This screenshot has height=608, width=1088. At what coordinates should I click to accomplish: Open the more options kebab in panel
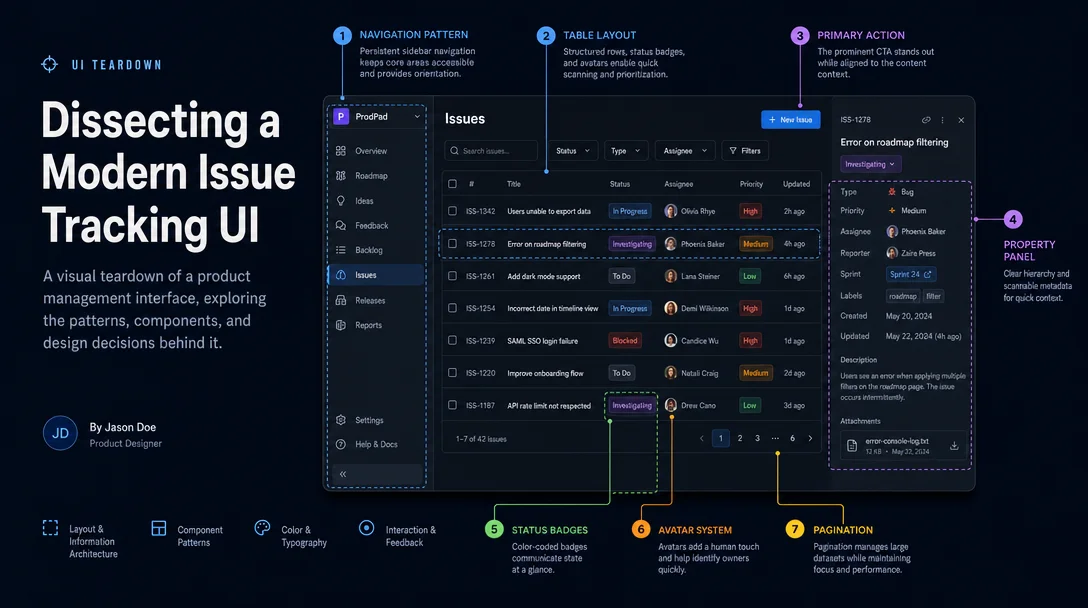(x=942, y=120)
